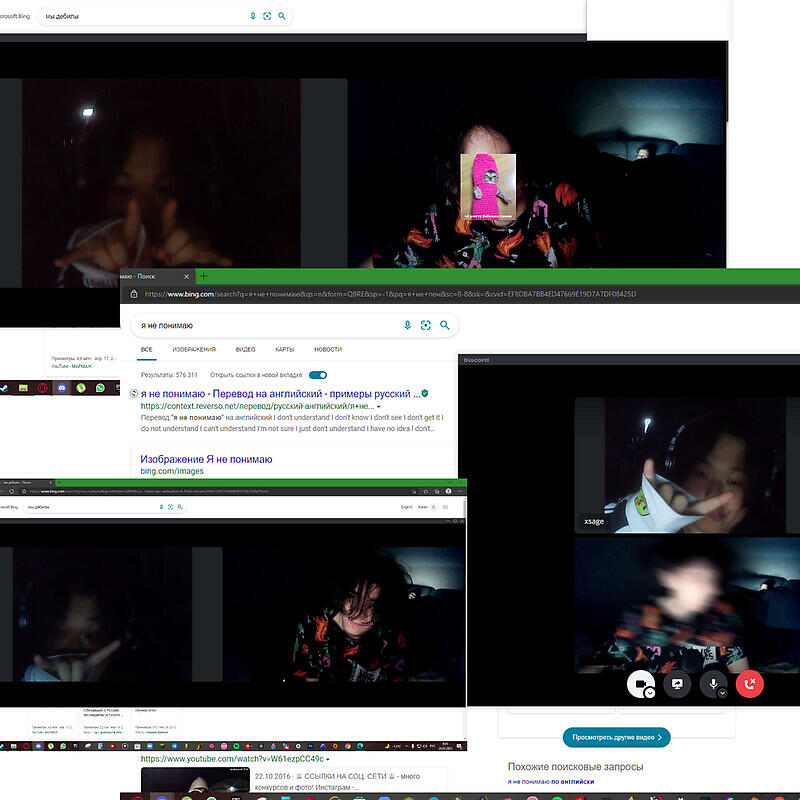The height and width of the screenshot is (800, 800).
Task: Expand microphone options arrow in Discord
Action: tap(723, 692)
